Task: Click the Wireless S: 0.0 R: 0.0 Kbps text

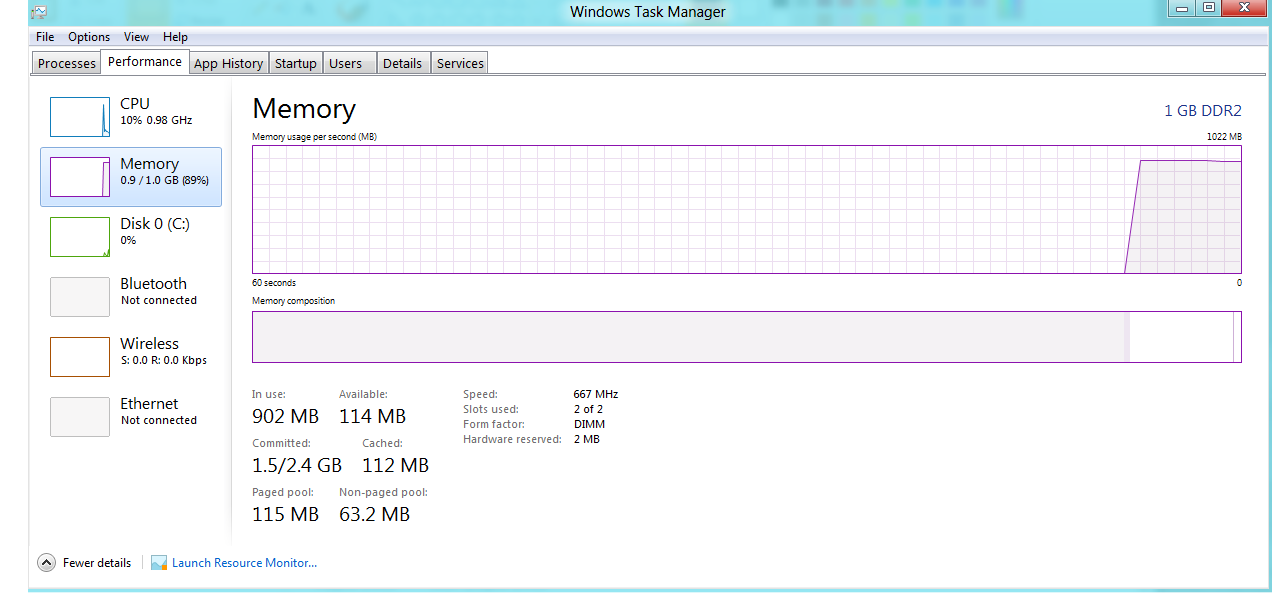Action: (164, 360)
